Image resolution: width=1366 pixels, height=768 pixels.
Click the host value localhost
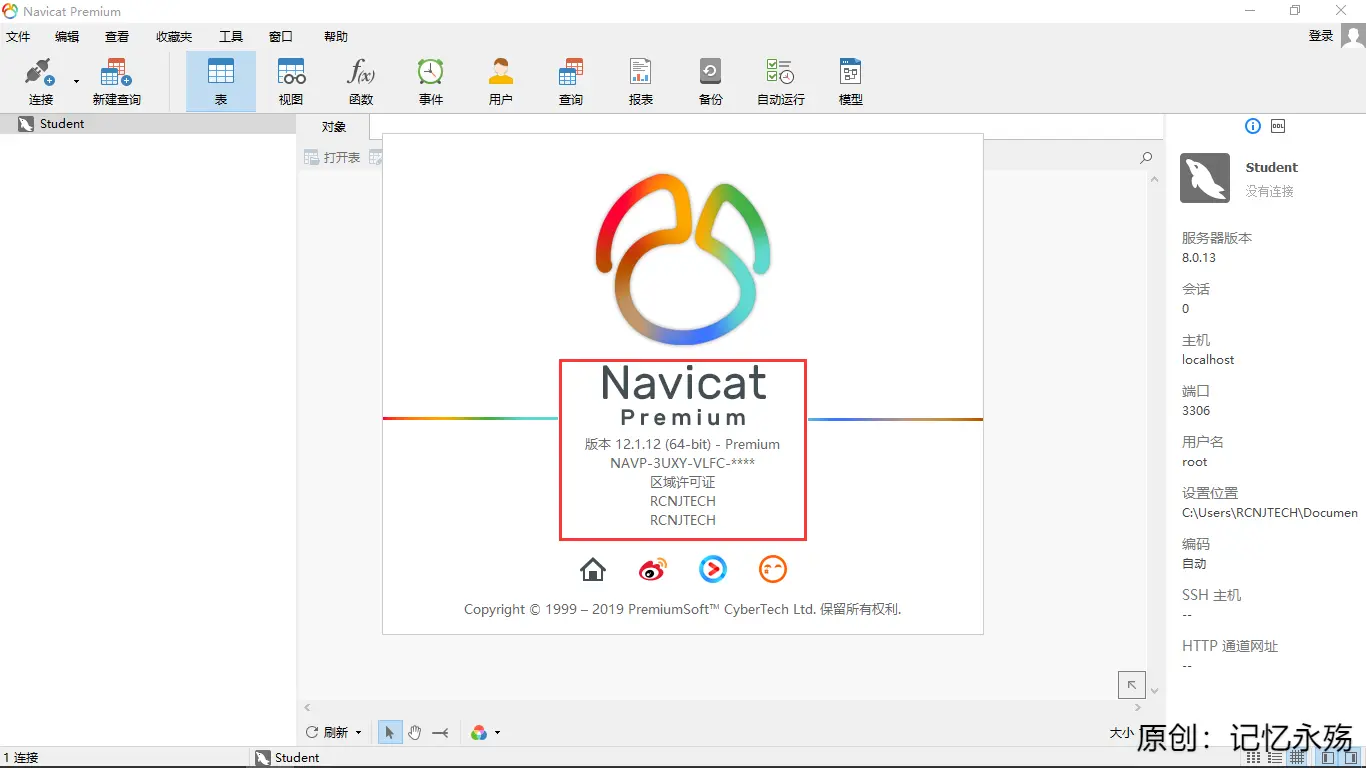(1208, 359)
